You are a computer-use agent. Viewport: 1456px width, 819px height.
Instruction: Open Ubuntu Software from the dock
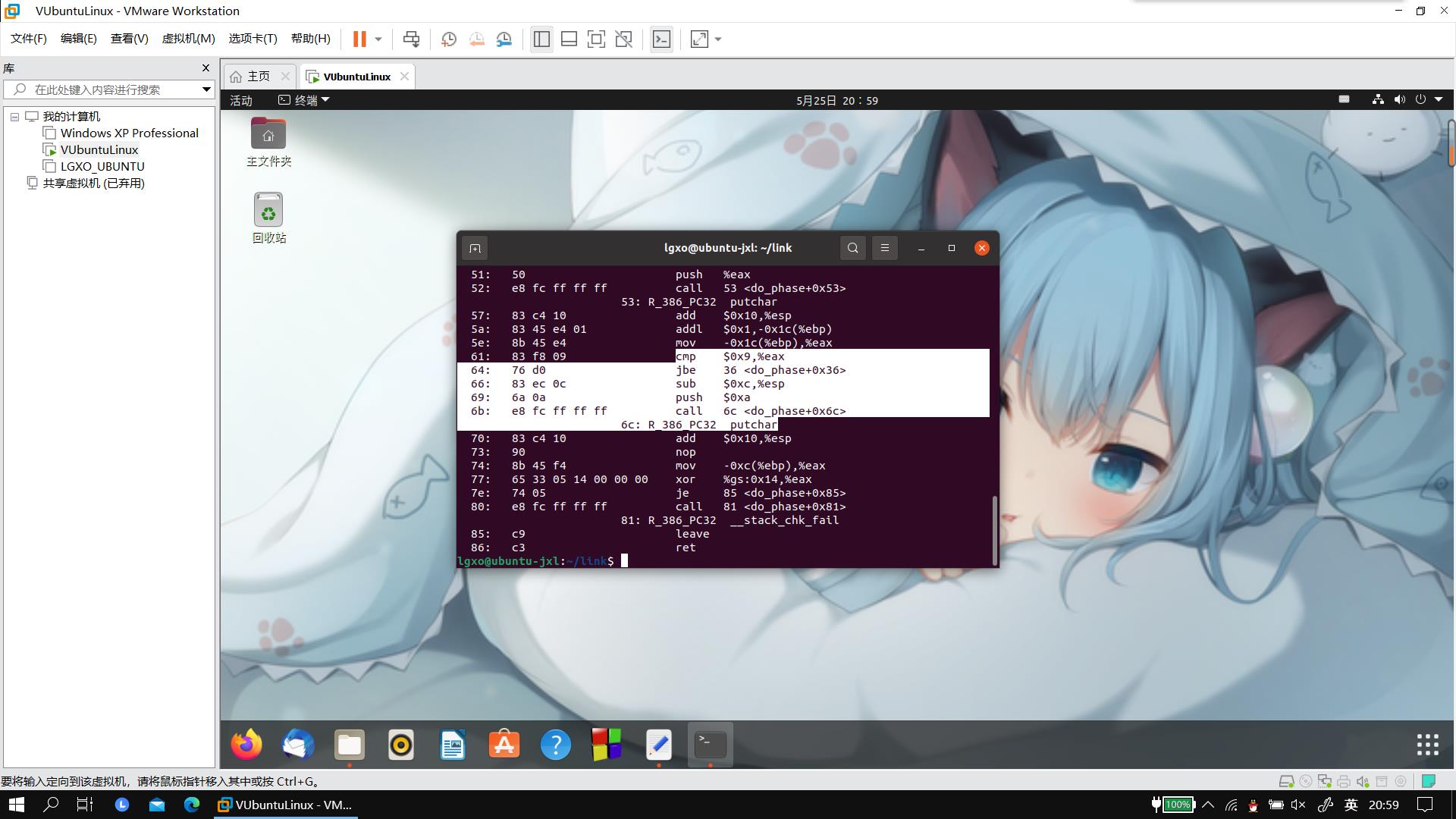(x=504, y=745)
